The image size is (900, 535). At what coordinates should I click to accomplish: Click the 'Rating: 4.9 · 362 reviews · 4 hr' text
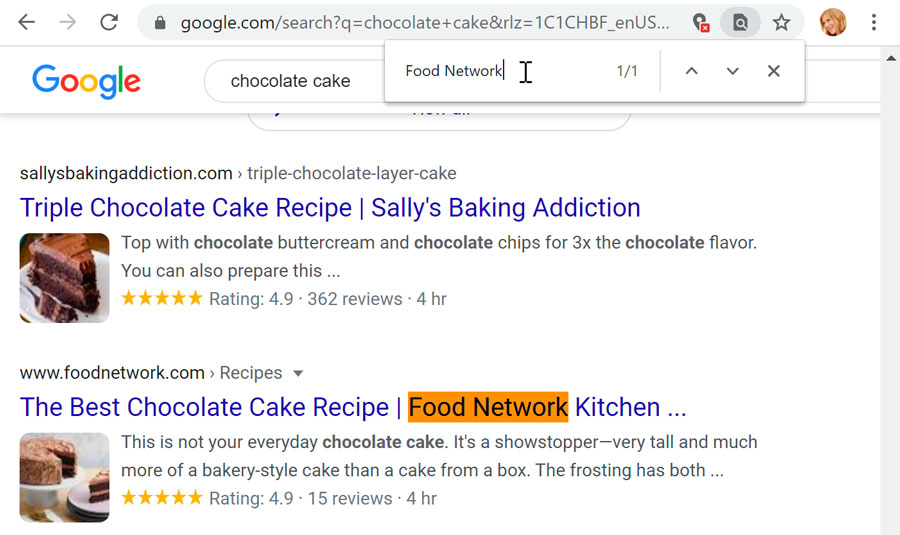(327, 299)
